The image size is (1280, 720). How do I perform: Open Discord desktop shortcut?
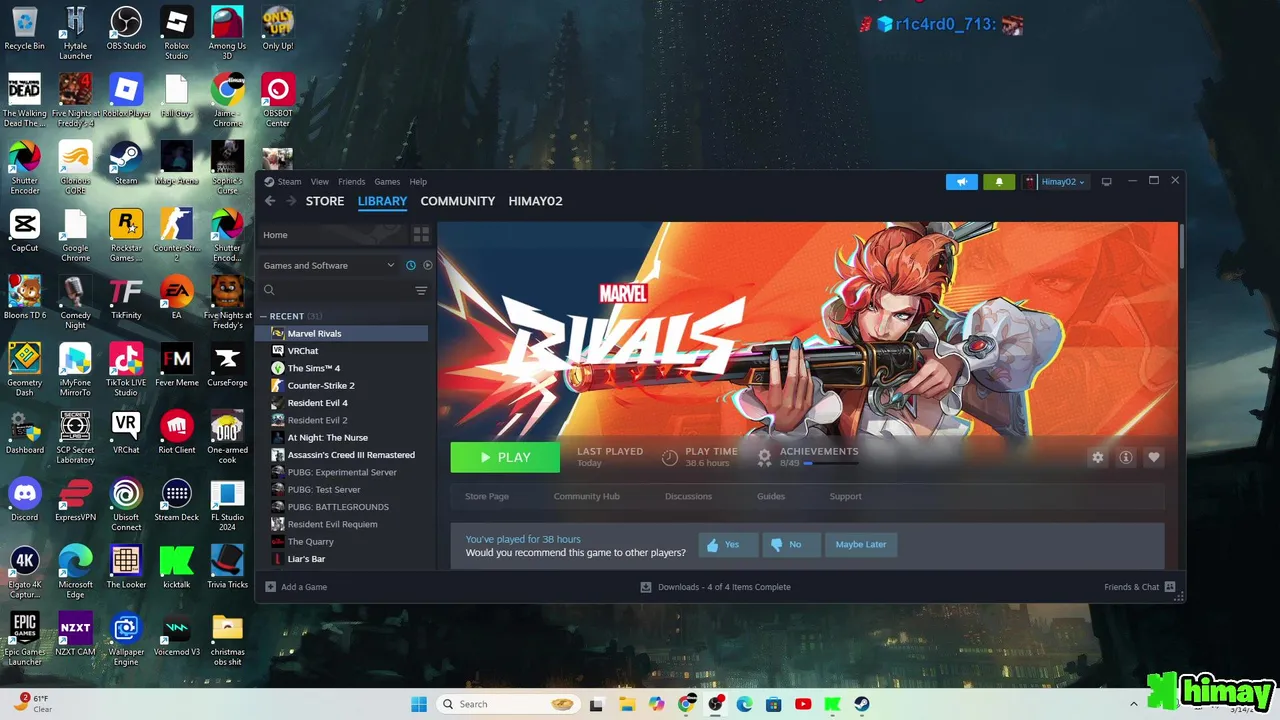coord(24,501)
